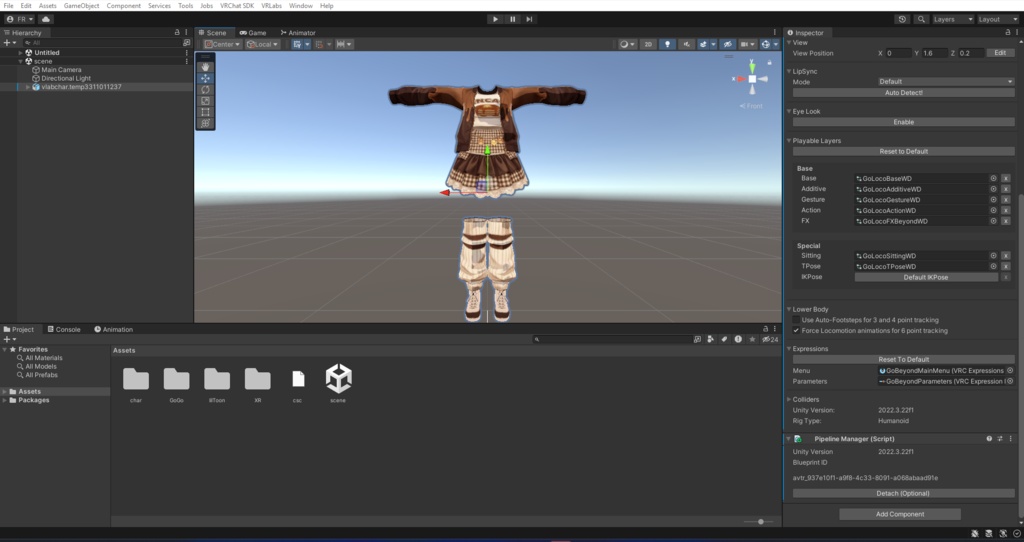Viewport: 1024px width, 542px height.
Task: Toggle scene visibility hidden-objects button
Action: click(727, 44)
